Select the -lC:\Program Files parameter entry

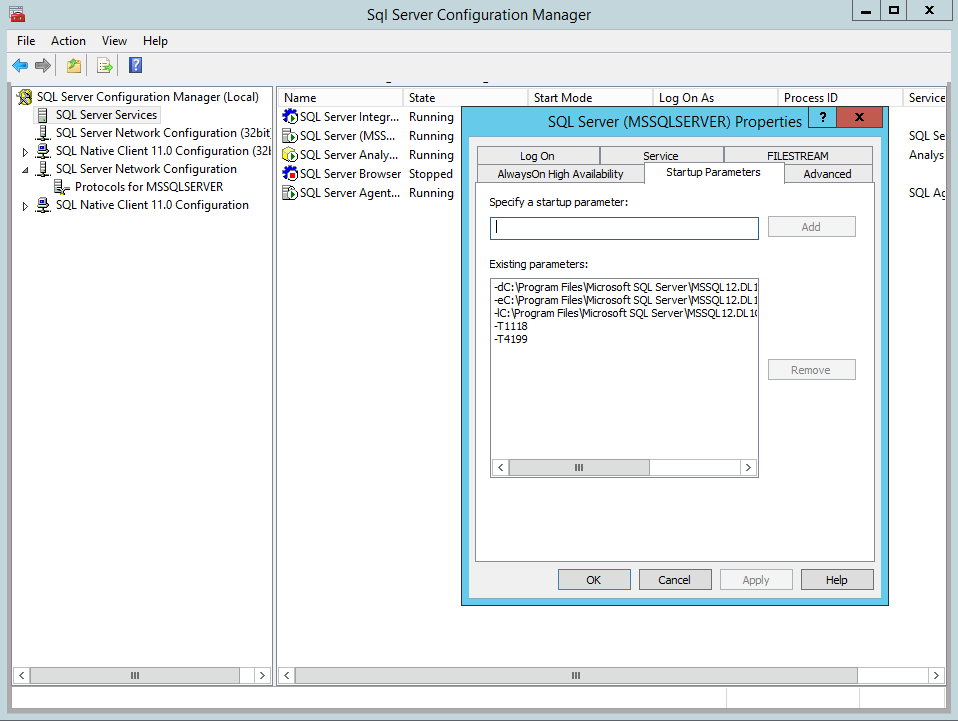pyautogui.click(x=625, y=313)
